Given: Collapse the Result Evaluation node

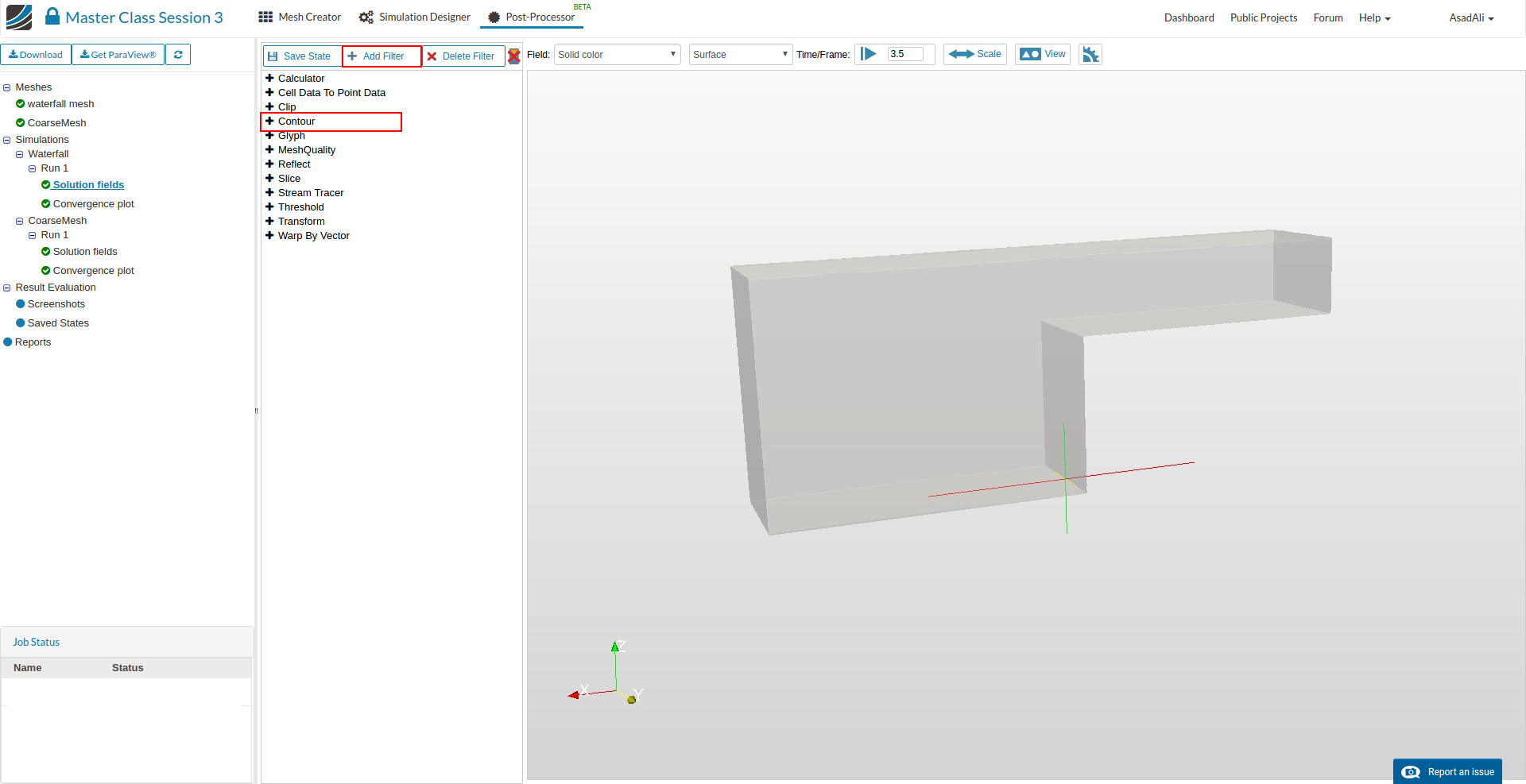Looking at the screenshot, I should [7, 288].
